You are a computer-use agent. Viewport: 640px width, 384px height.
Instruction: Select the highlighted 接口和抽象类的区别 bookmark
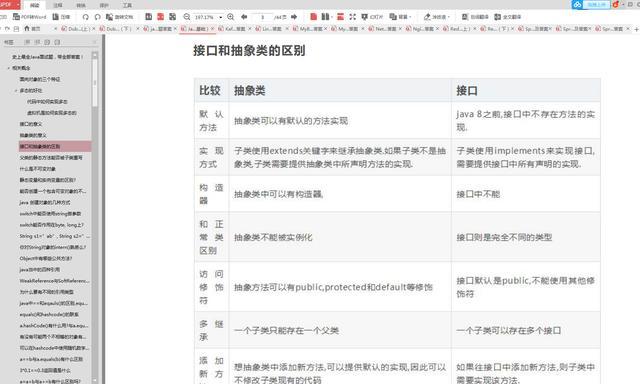click(55, 146)
